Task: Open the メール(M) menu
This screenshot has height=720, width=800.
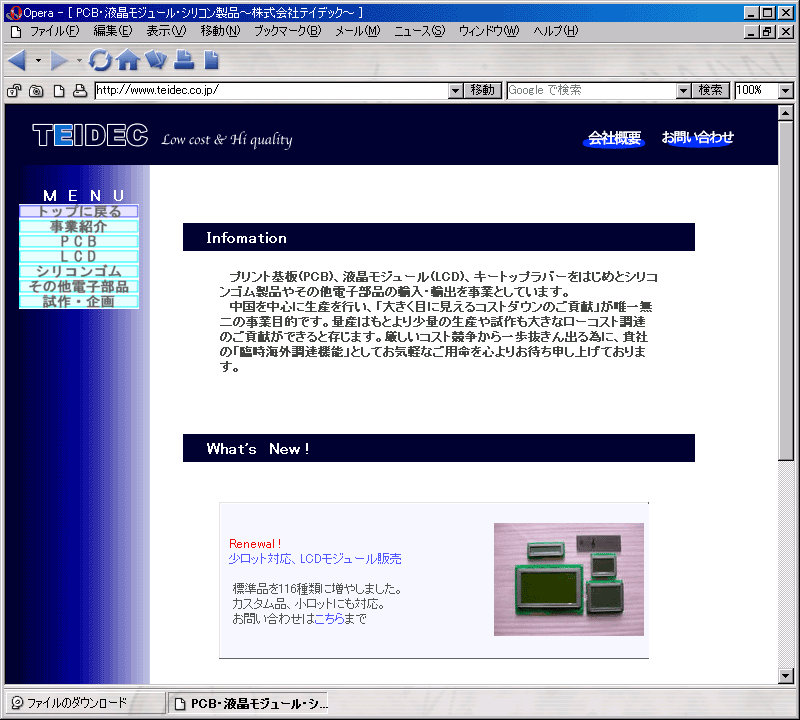Action: [358, 31]
